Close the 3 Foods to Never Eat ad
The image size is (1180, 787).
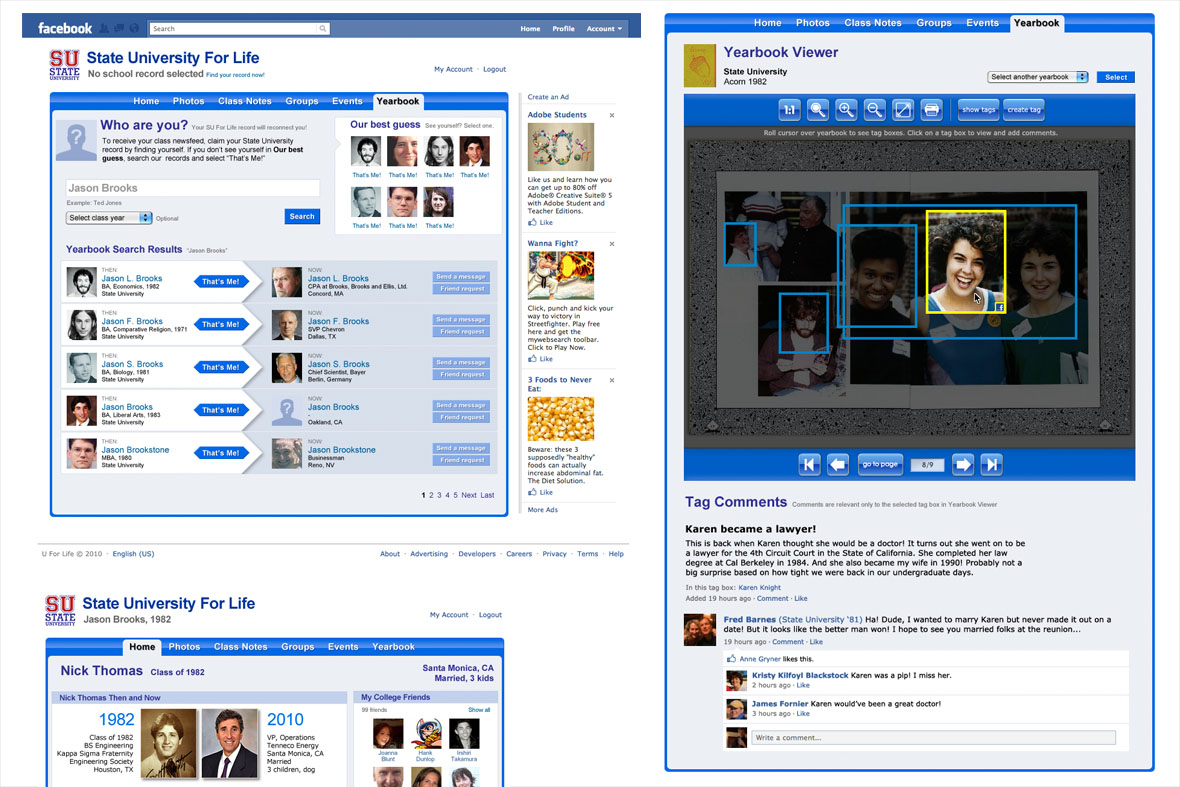point(612,380)
